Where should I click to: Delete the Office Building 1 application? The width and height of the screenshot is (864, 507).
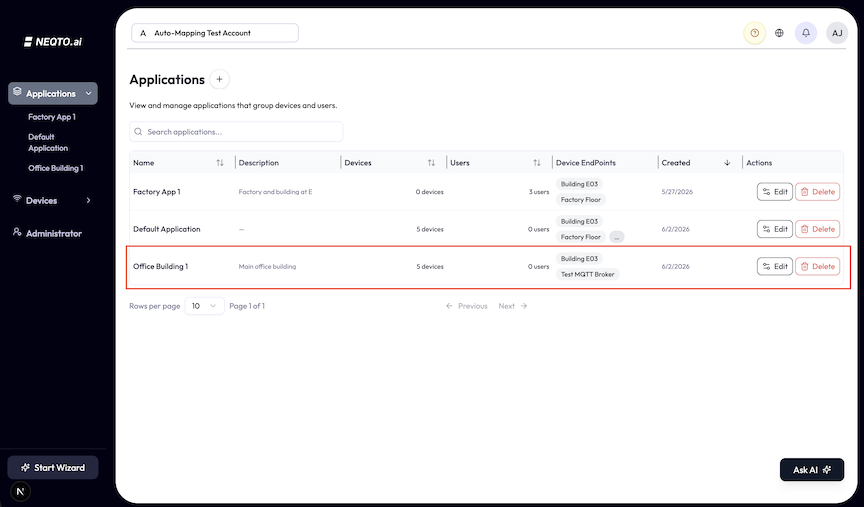[818, 266]
